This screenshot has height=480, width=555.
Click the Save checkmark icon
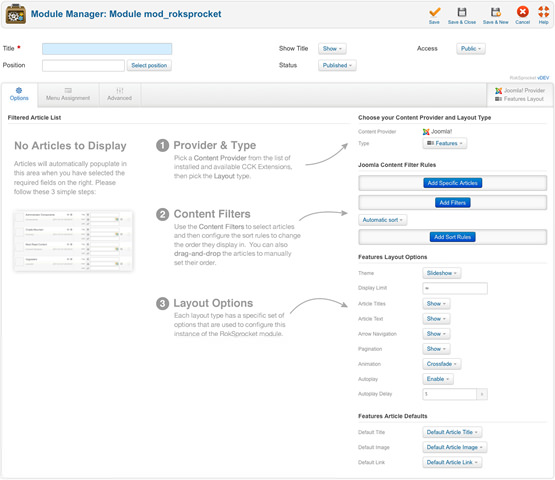pyautogui.click(x=434, y=12)
